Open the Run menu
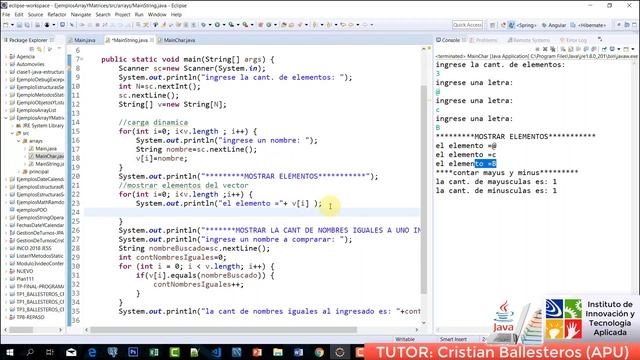The image size is (640, 360). coord(139,14)
